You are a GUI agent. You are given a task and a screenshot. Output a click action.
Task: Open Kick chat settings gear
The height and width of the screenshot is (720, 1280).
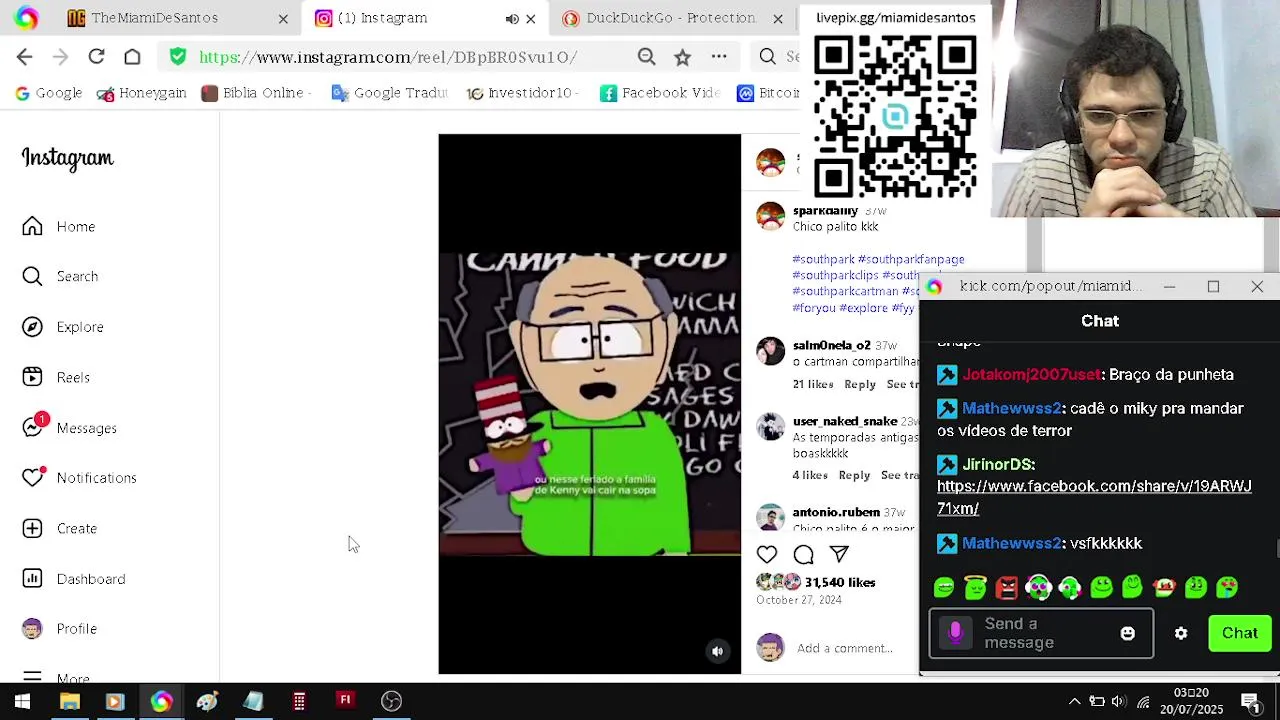click(1181, 634)
